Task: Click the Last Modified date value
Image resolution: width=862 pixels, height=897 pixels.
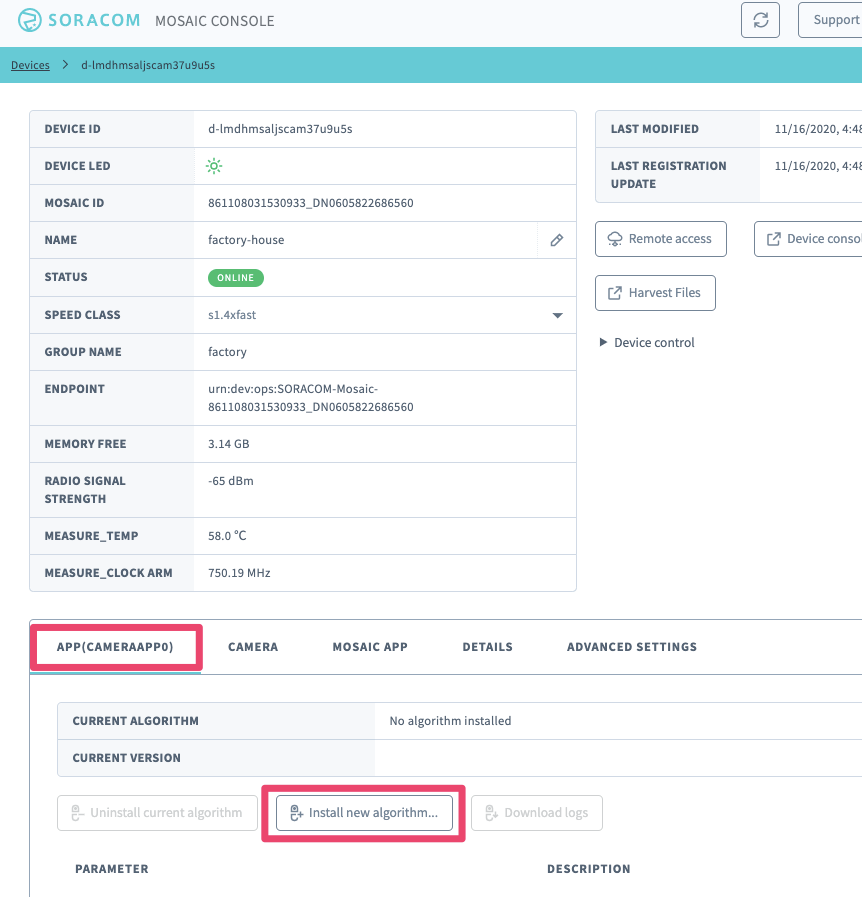Action: (x=818, y=129)
